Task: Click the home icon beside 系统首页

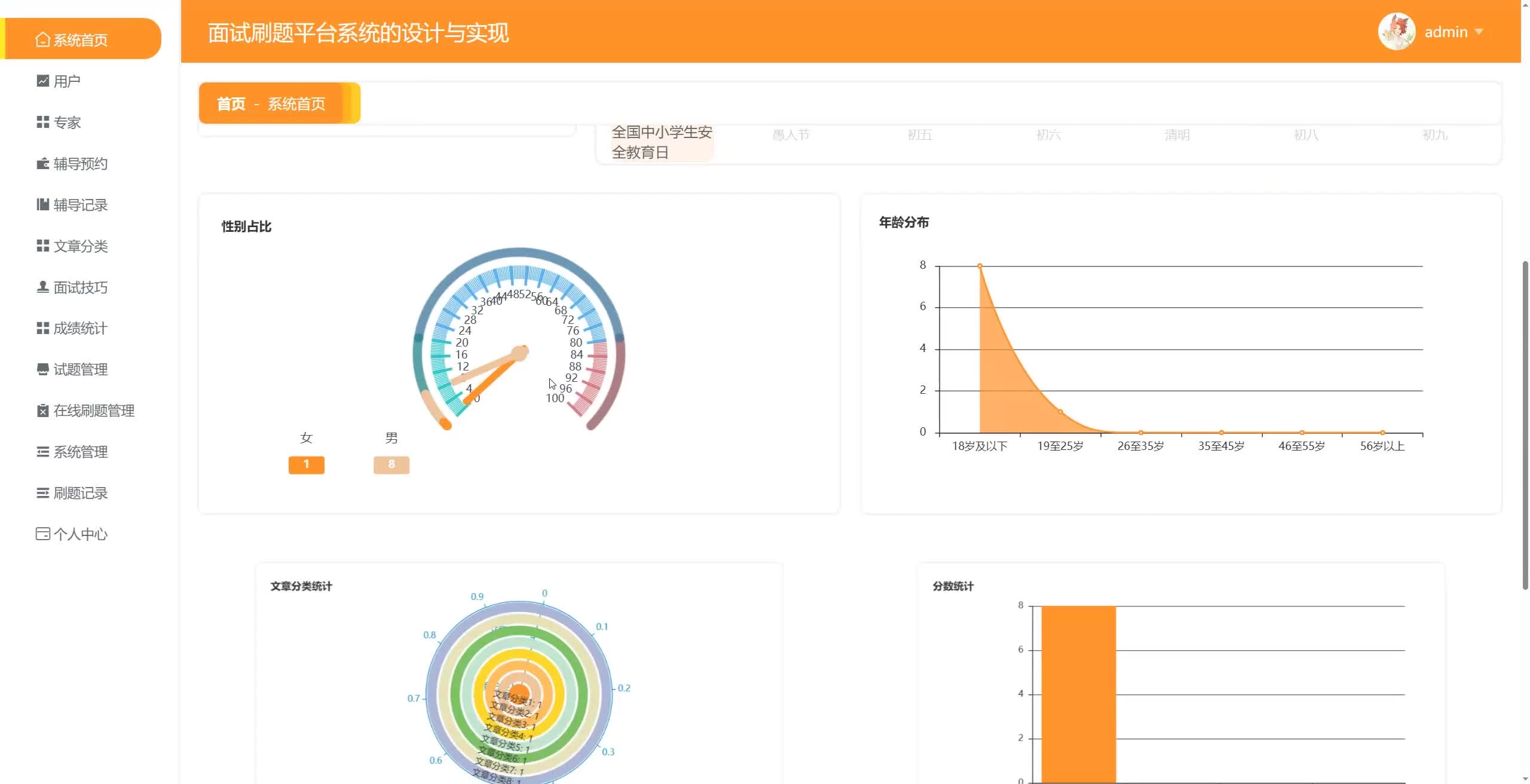Action: pyautogui.click(x=42, y=40)
